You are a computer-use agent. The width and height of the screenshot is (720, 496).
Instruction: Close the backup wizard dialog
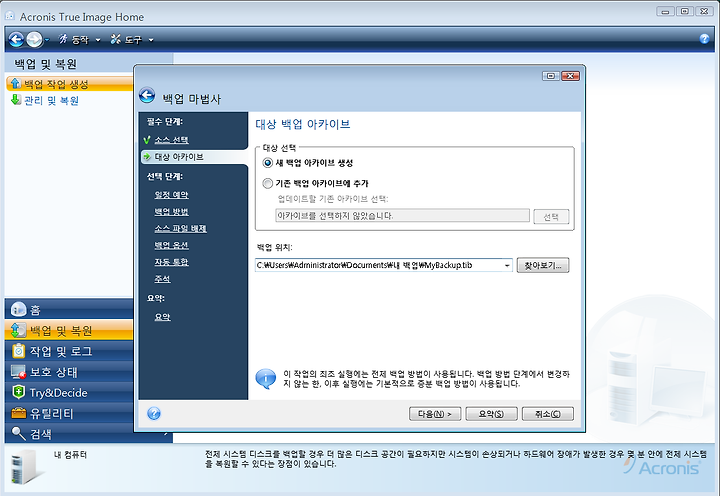[x=570, y=76]
